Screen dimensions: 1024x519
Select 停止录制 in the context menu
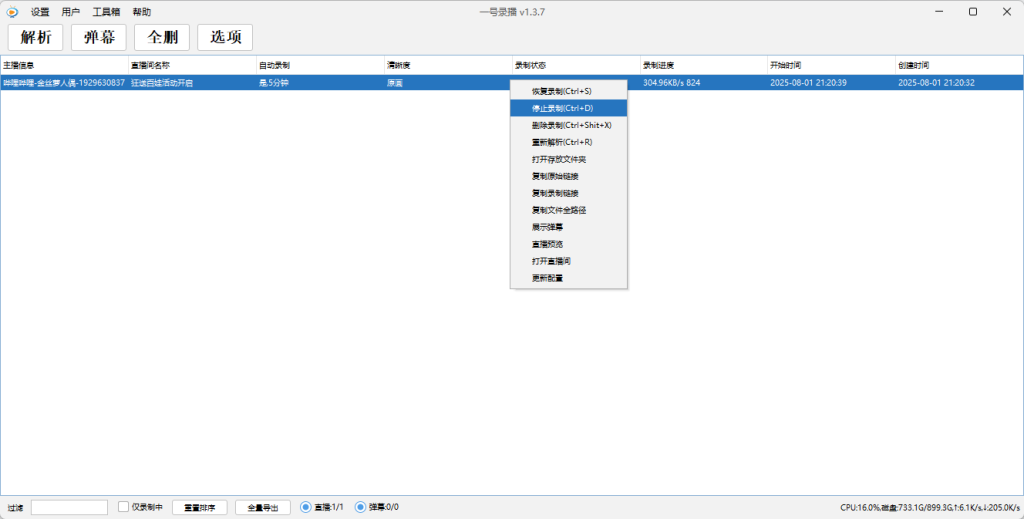562,108
